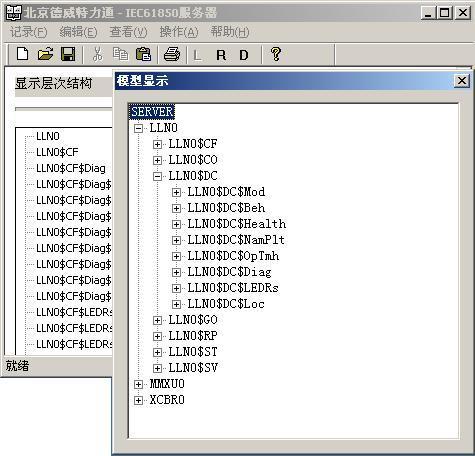The image size is (475, 456).
Task: Save using the floppy disk icon
Action: coord(68,54)
